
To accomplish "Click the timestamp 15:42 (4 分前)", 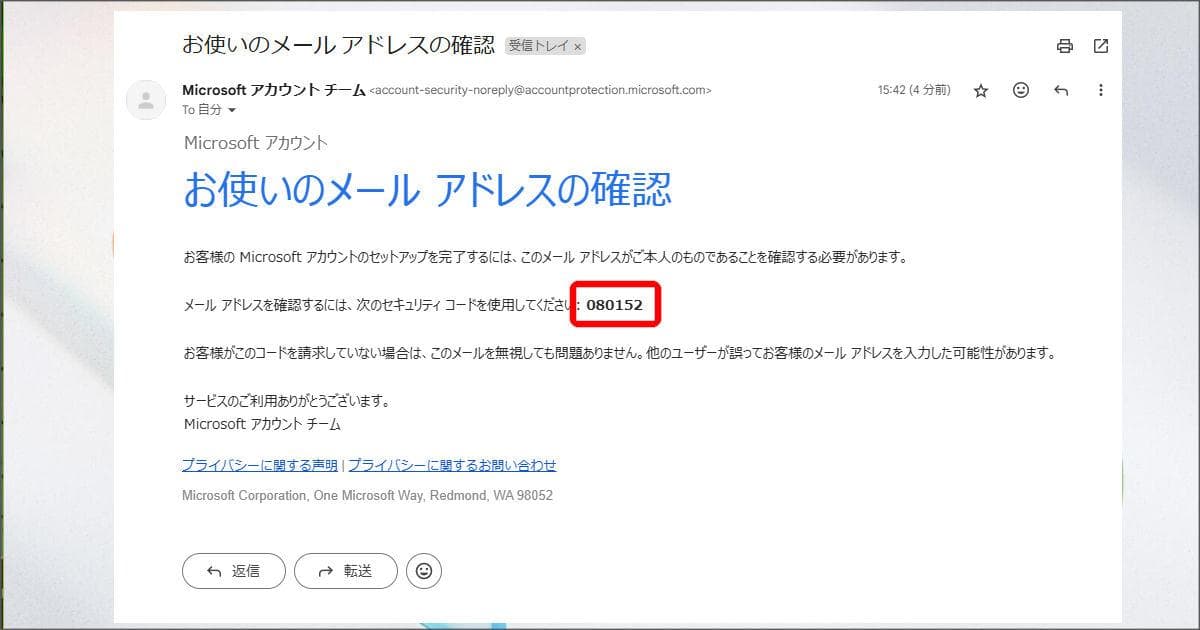I will [x=914, y=90].
